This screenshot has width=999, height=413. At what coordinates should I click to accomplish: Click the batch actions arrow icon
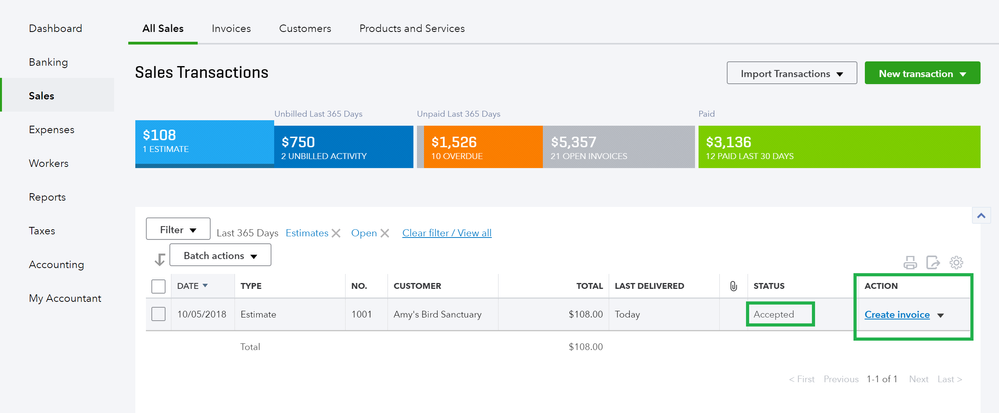pyautogui.click(x=159, y=260)
